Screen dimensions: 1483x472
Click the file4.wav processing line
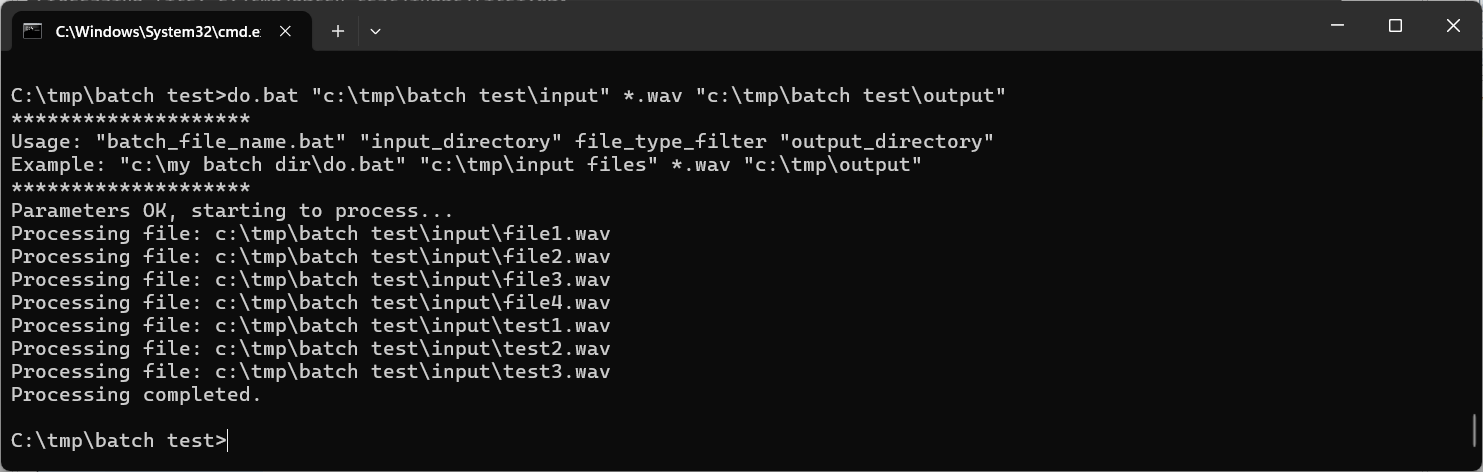point(310,303)
